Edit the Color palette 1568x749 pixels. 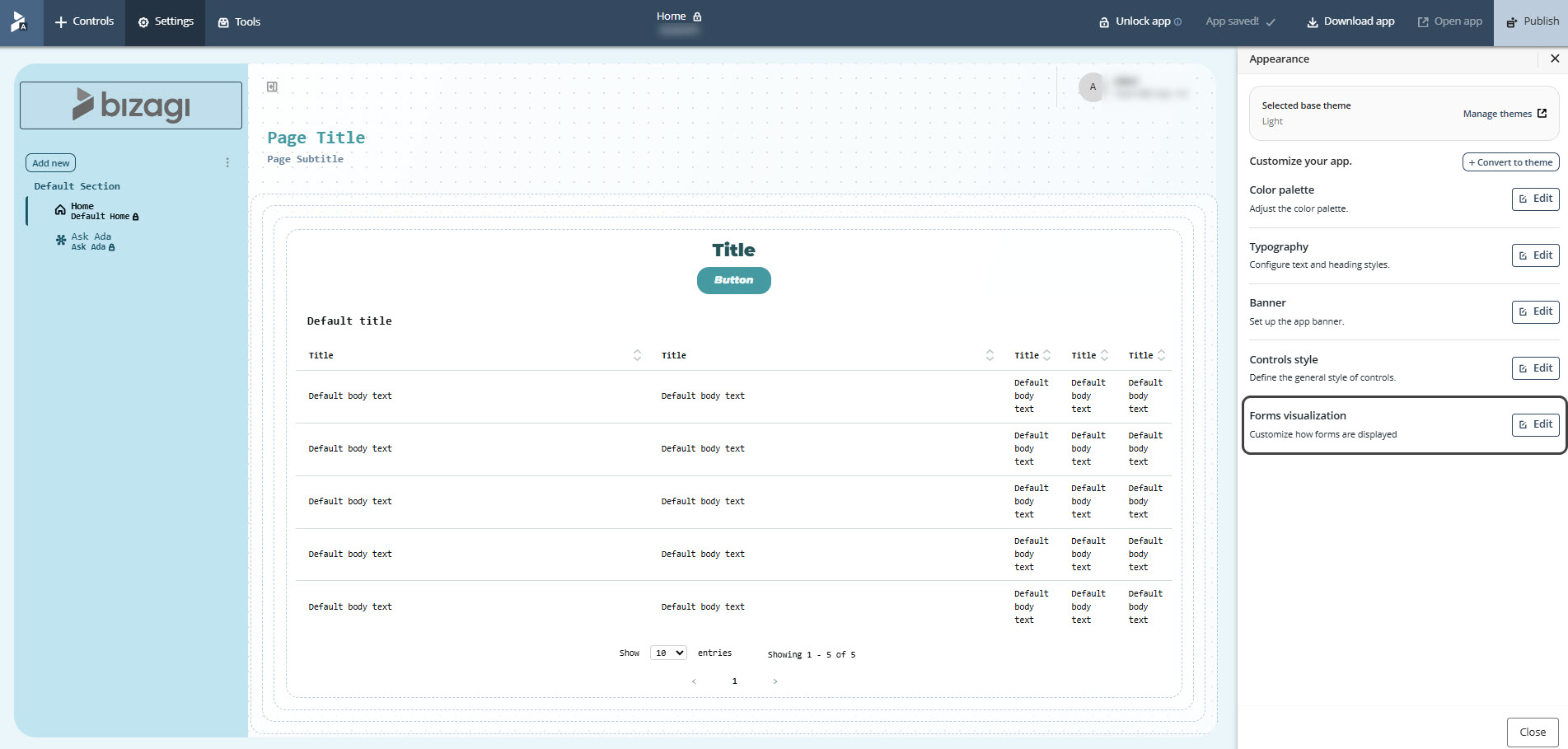pyautogui.click(x=1534, y=199)
